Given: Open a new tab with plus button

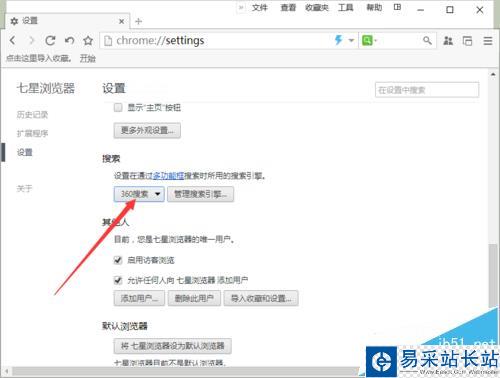Looking at the screenshot, I should 139,21.
